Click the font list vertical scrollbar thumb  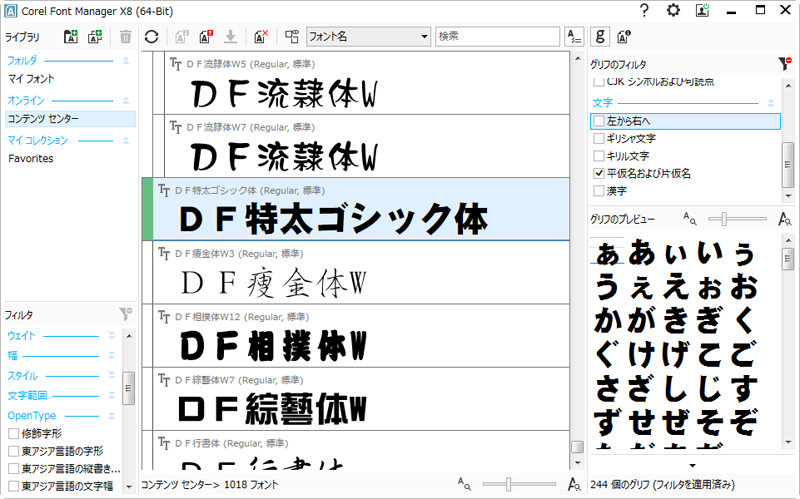click(577, 447)
